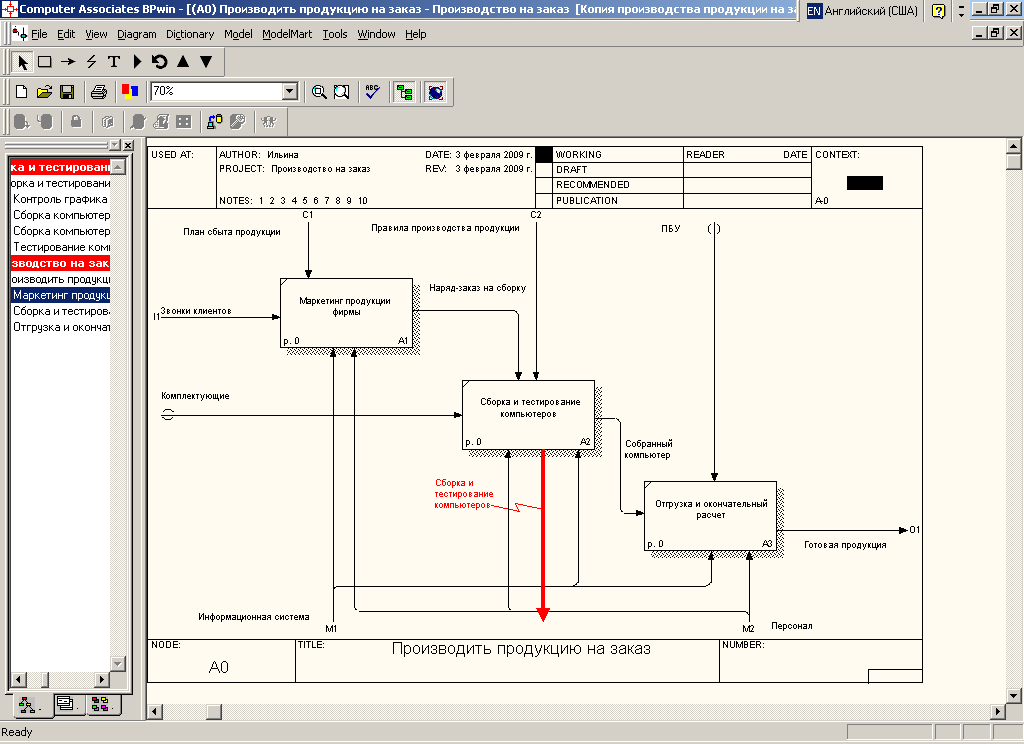Open the Tools menu

click(x=334, y=34)
